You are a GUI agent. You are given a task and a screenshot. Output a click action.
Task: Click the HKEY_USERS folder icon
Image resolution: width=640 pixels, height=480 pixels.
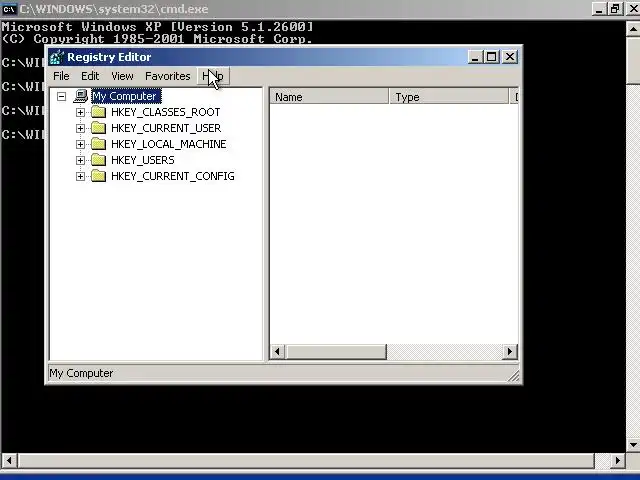(x=98, y=160)
